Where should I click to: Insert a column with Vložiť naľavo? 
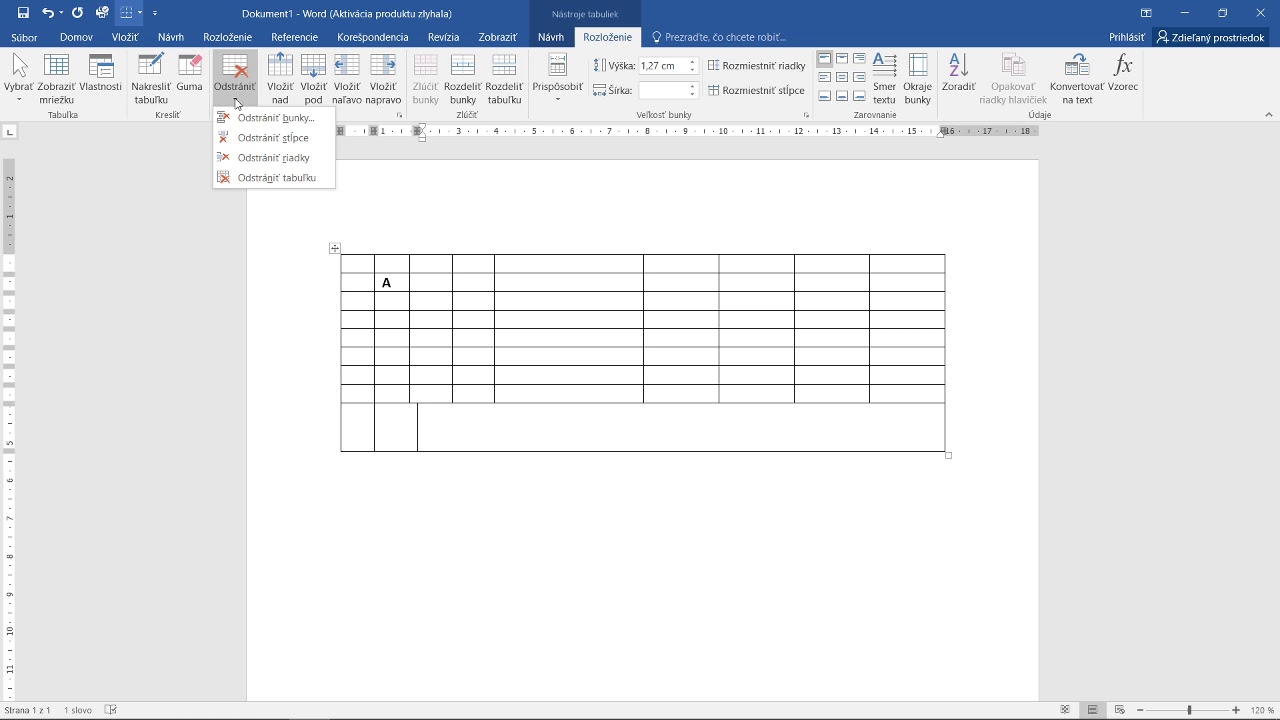(347, 79)
